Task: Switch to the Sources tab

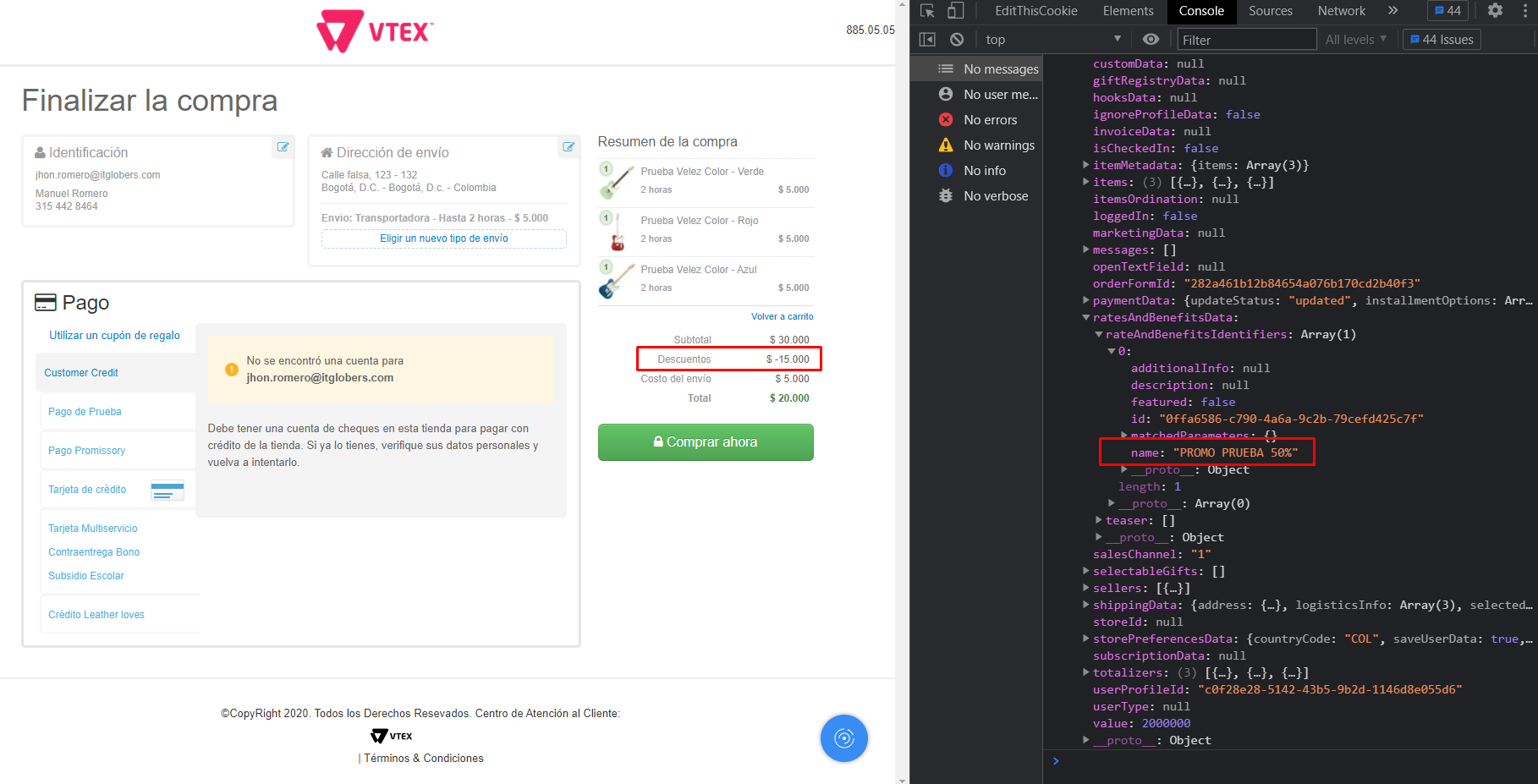Action: 1270,11
